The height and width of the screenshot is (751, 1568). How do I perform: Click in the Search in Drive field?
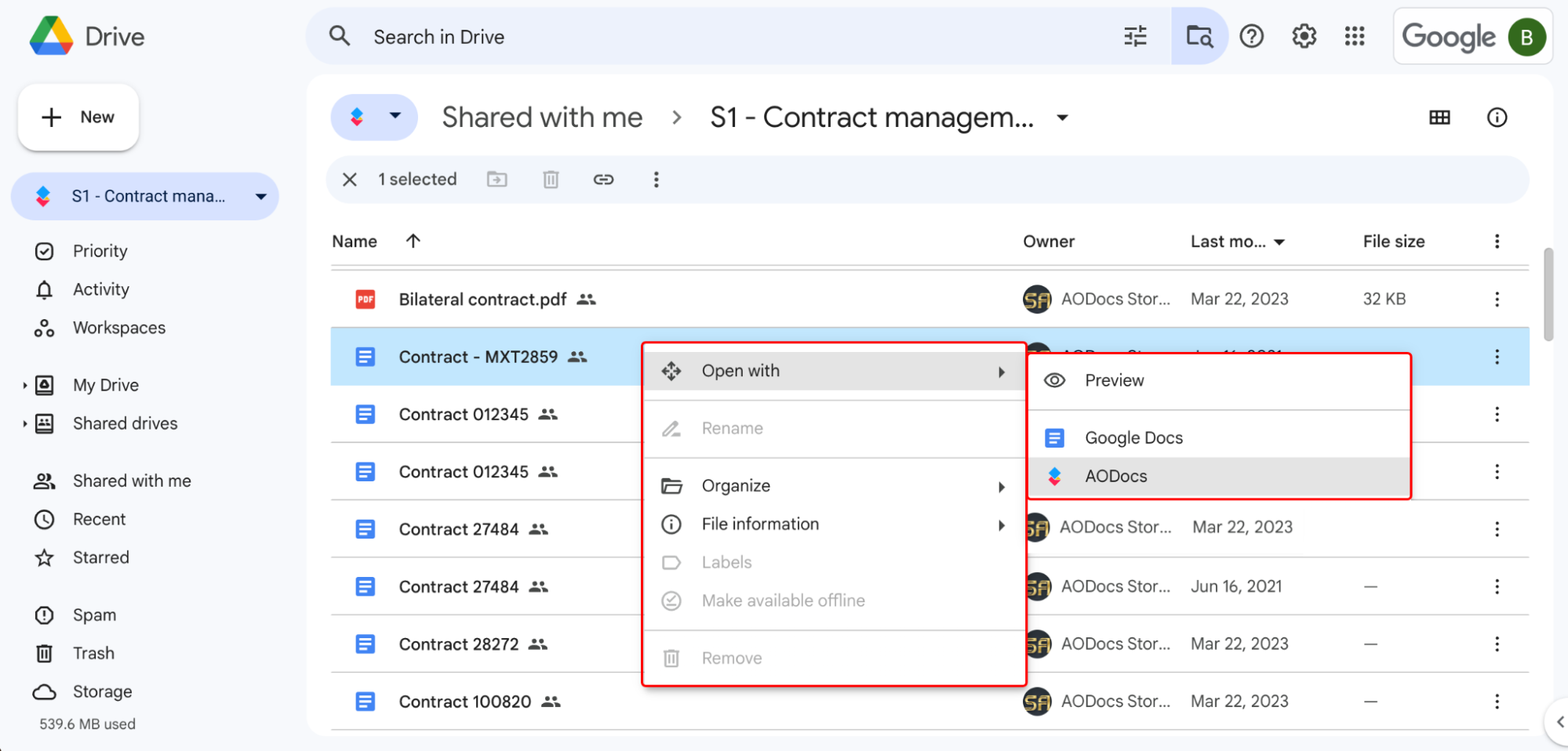737,36
